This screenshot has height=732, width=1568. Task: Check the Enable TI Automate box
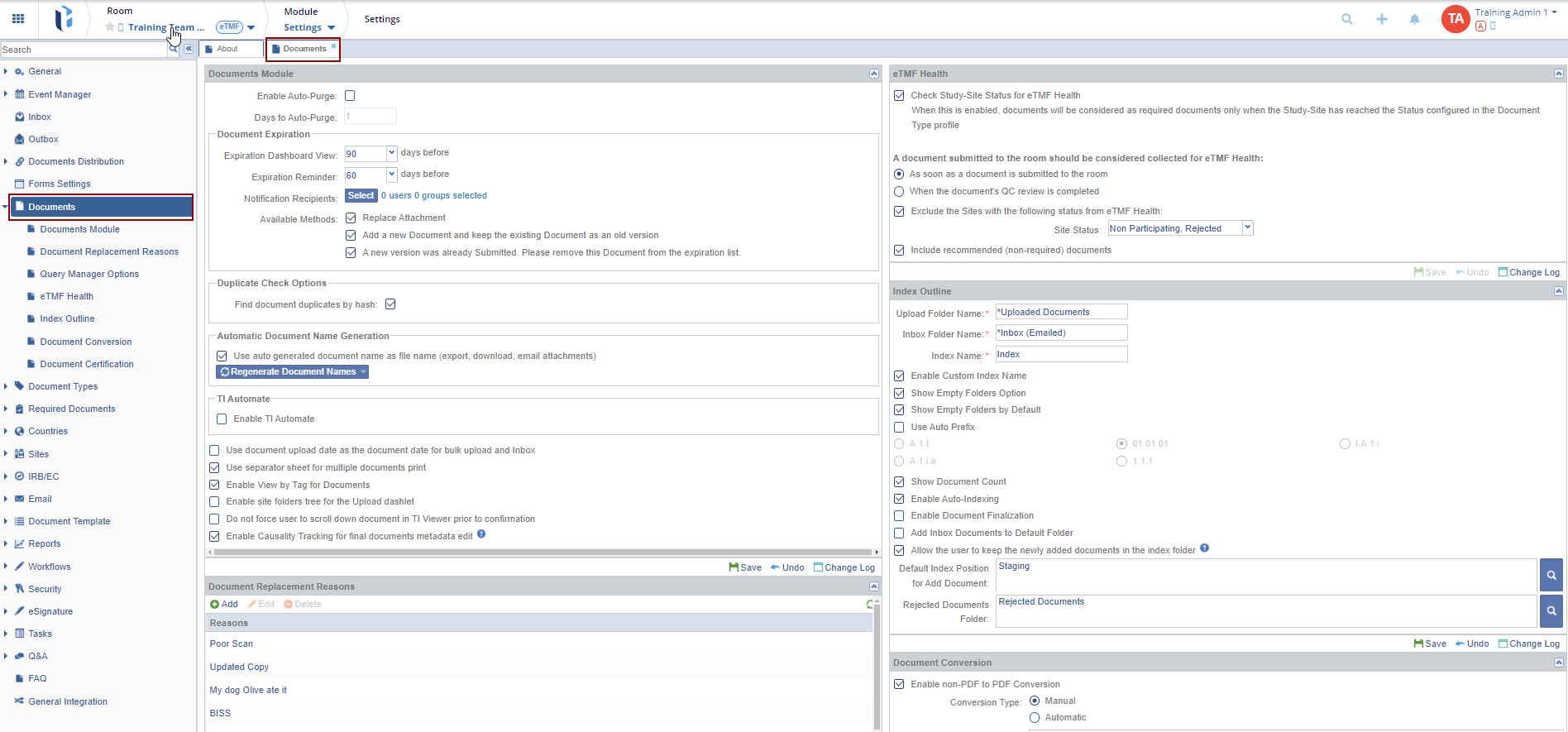point(222,419)
